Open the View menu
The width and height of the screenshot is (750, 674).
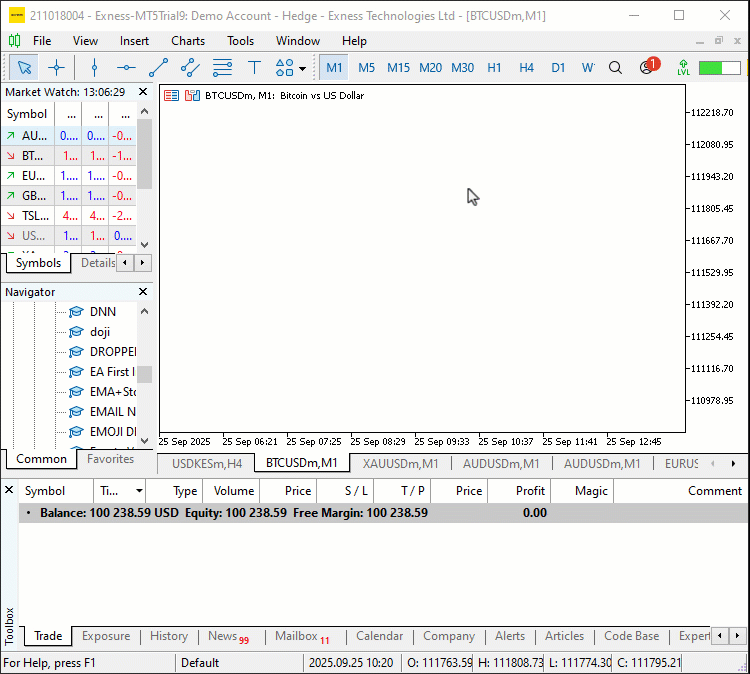85,41
